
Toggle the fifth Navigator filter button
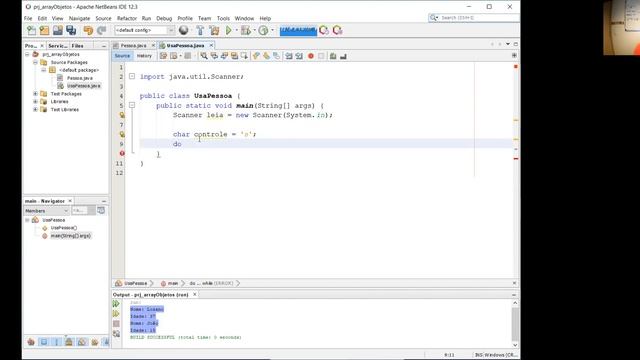(x=82, y=342)
